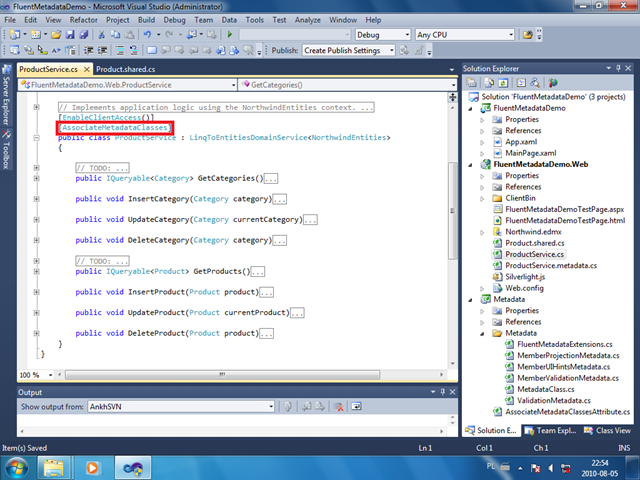The height and width of the screenshot is (480, 640).
Task: Open Windows Explorer from the taskbar
Action: [54, 468]
